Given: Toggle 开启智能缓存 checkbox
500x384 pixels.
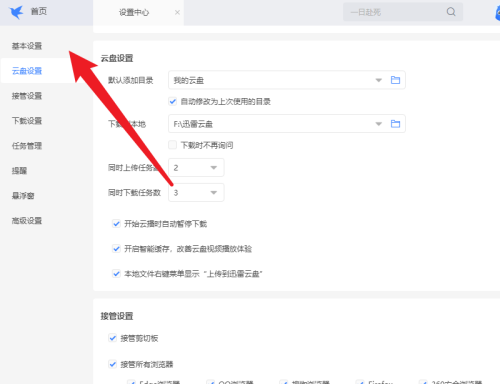Looking at the screenshot, I should [x=116, y=249].
